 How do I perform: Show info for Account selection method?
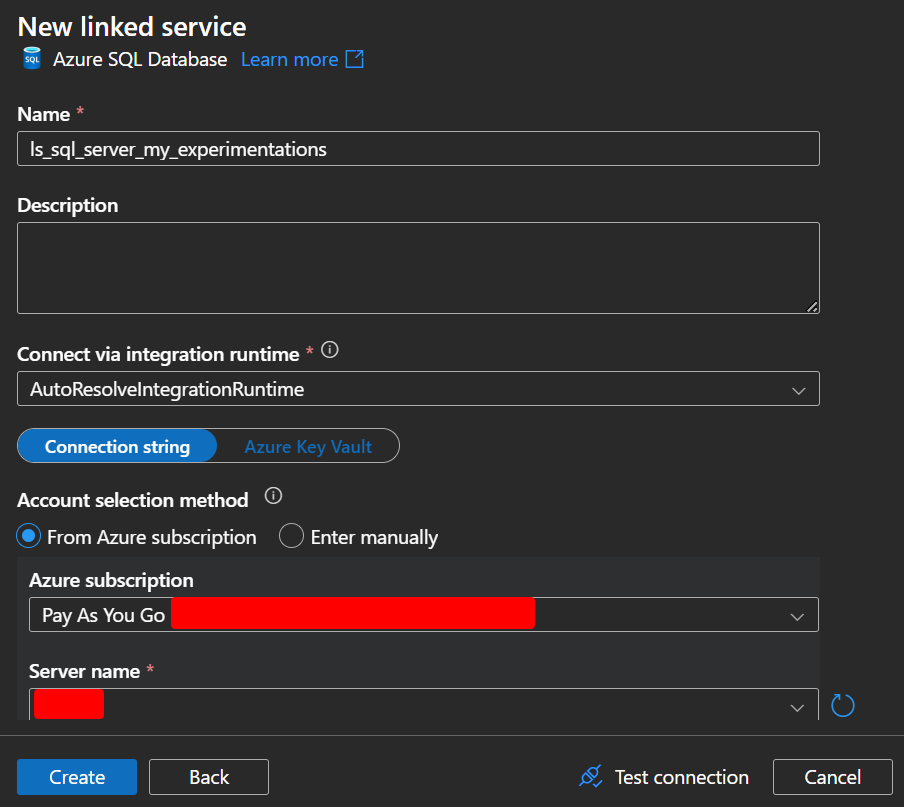273,496
